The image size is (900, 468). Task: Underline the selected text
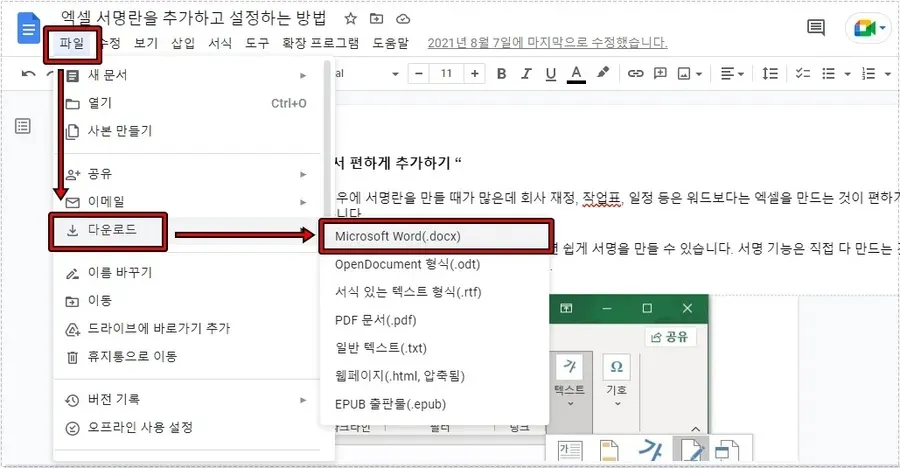coord(550,74)
